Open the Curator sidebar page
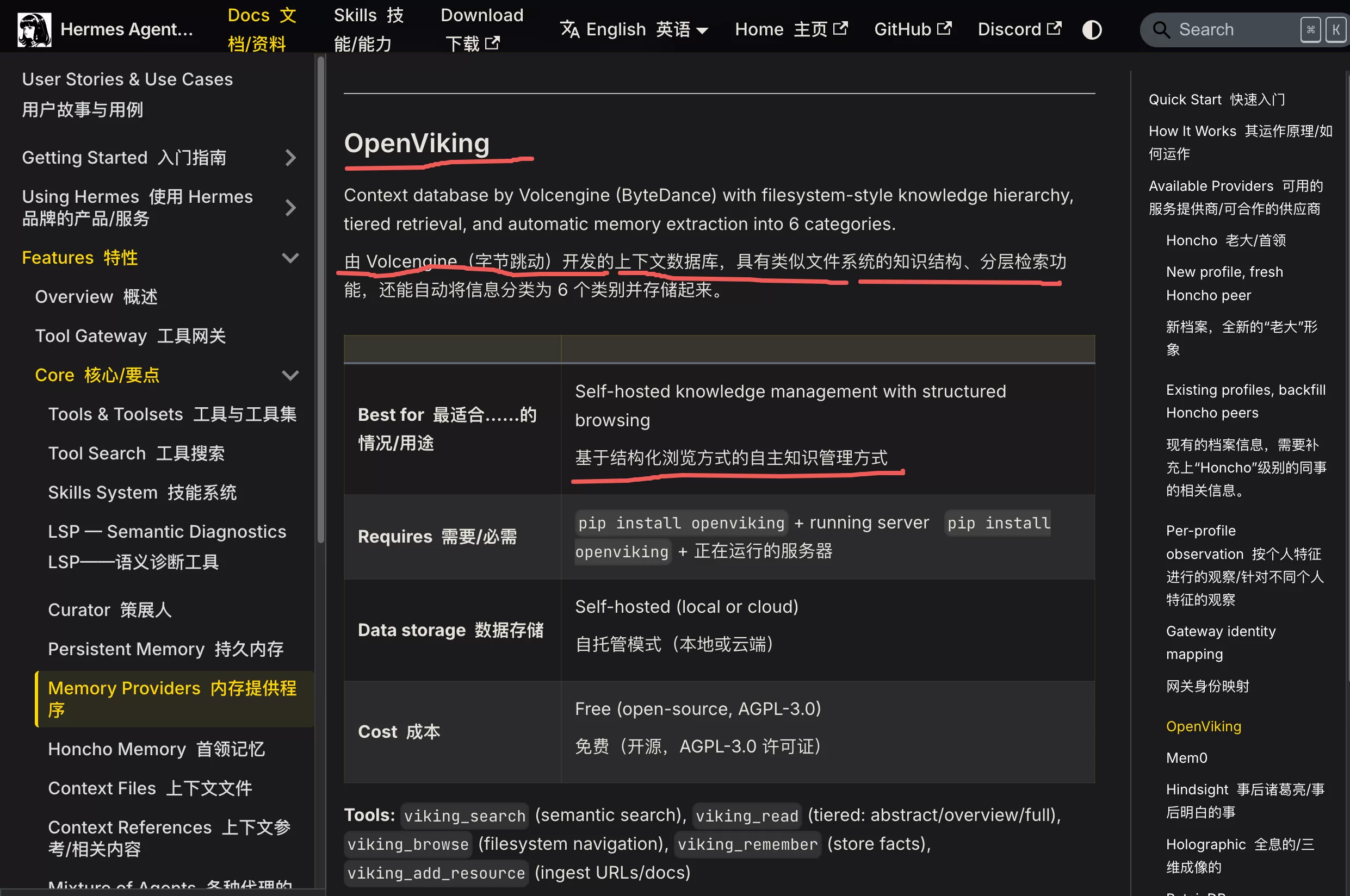This screenshot has width=1350, height=896. pos(110,609)
